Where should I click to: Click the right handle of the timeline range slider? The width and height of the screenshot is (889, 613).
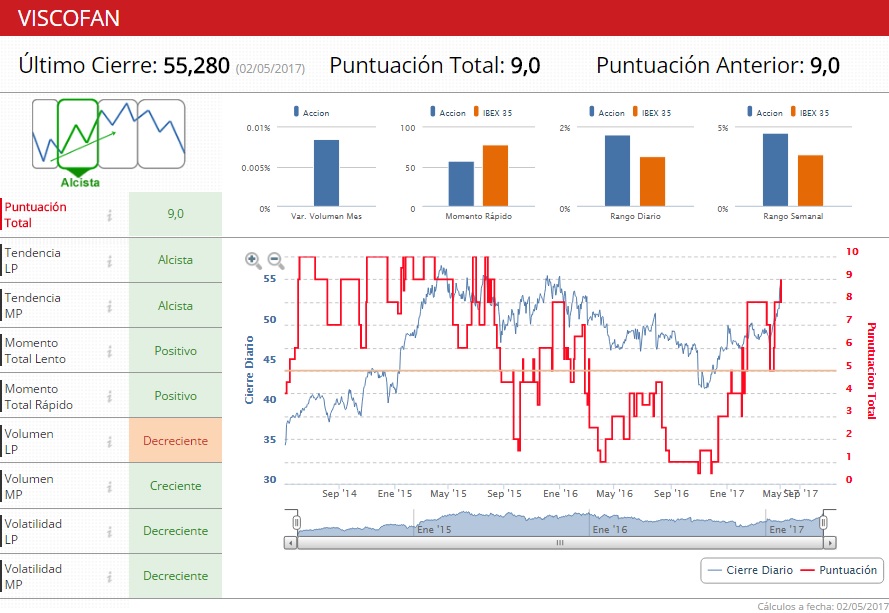tap(823, 520)
